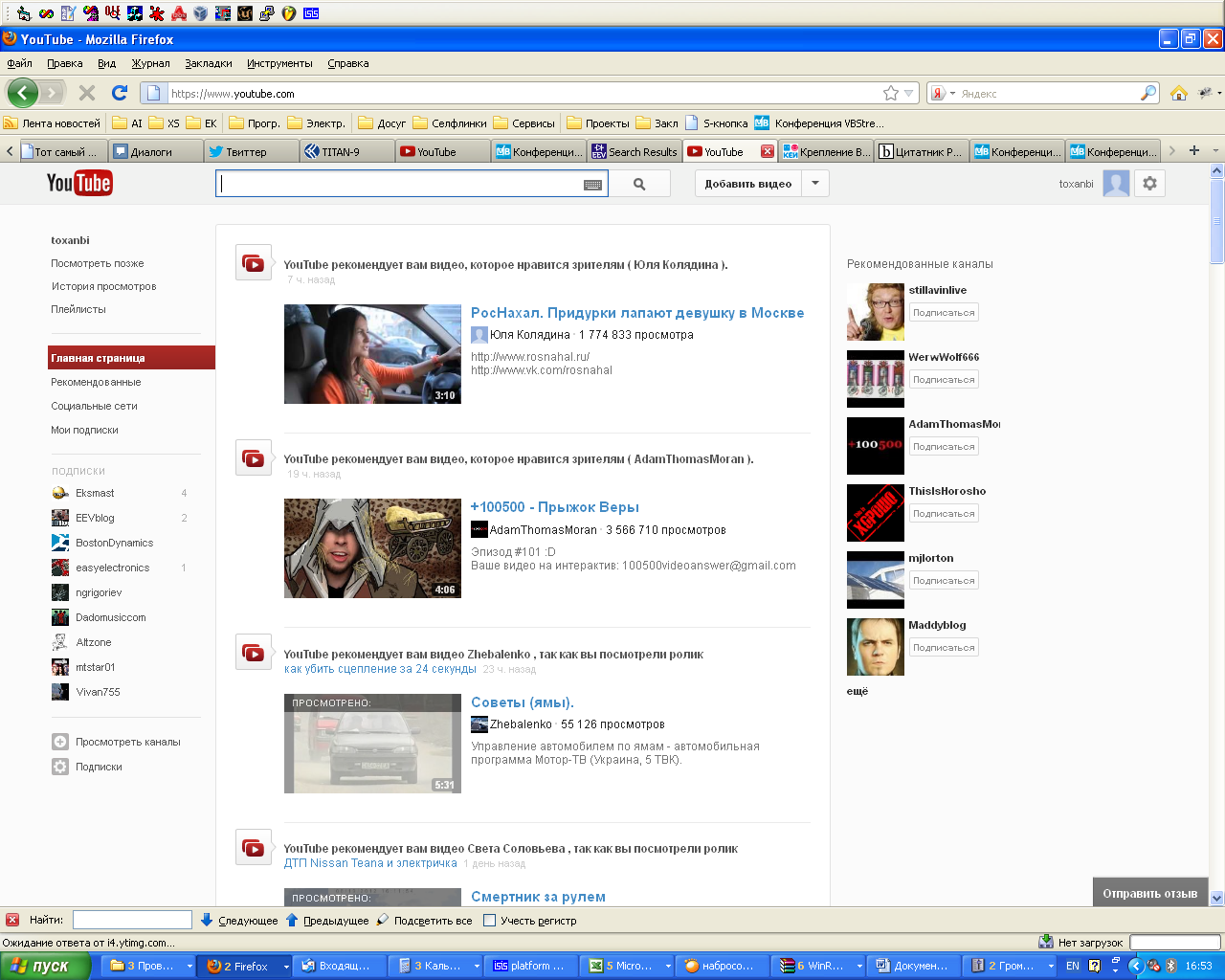The image size is (1225, 980).
Task: Expand the Добавить видео dropdown arrow
Action: [815, 184]
